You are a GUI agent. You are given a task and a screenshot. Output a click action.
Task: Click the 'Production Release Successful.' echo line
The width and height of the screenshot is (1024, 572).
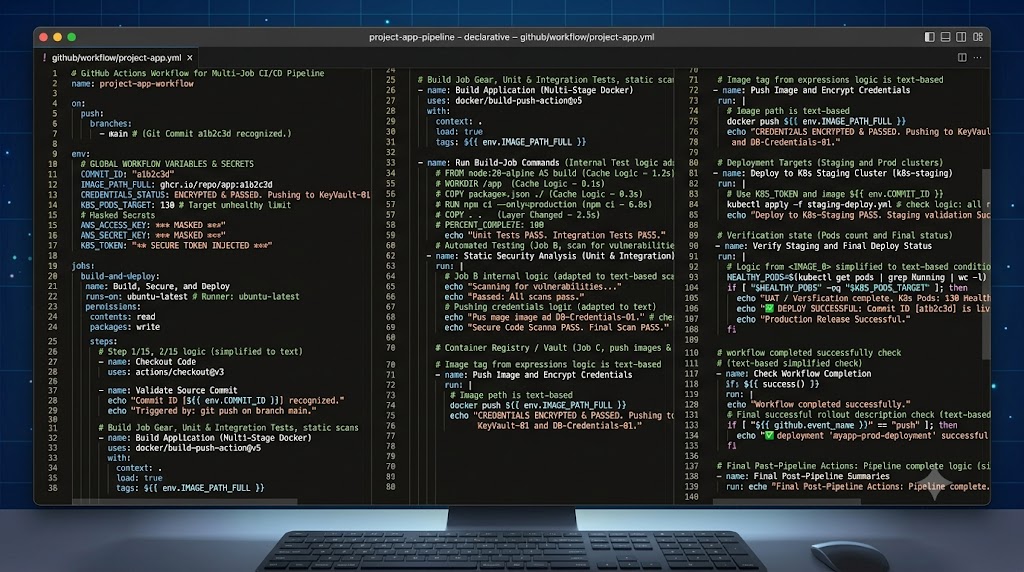pos(823,319)
